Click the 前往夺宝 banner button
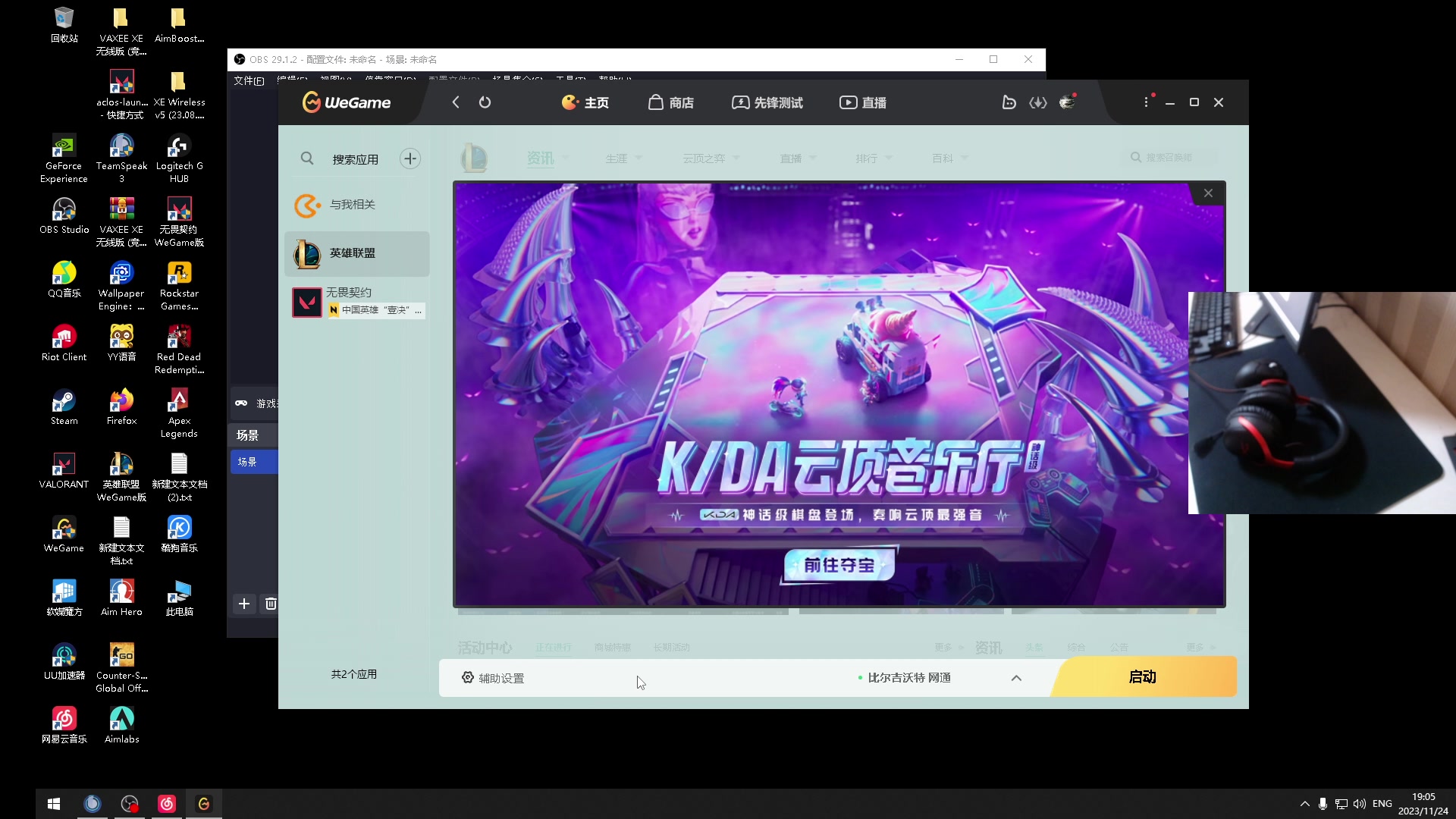The width and height of the screenshot is (1456, 819). click(x=839, y=565)
